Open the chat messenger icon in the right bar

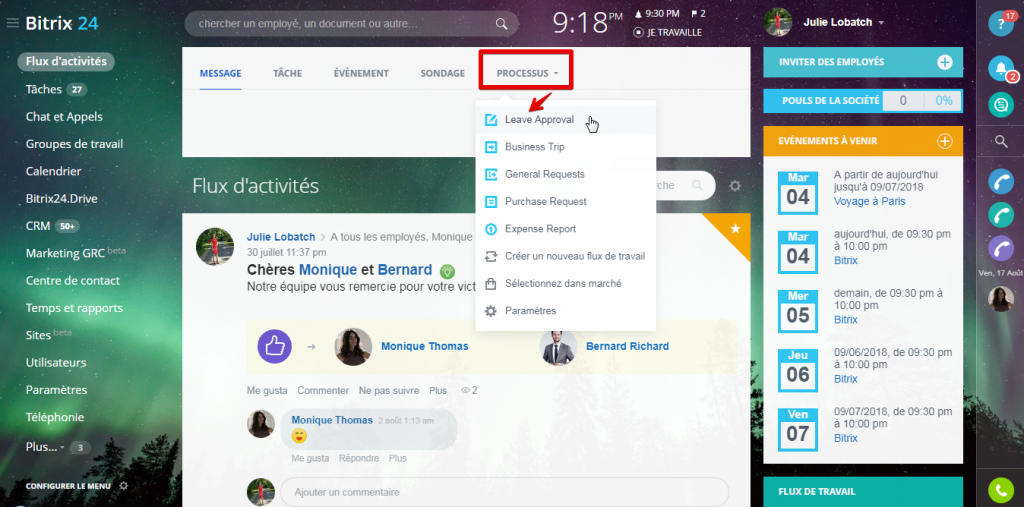1000,105
